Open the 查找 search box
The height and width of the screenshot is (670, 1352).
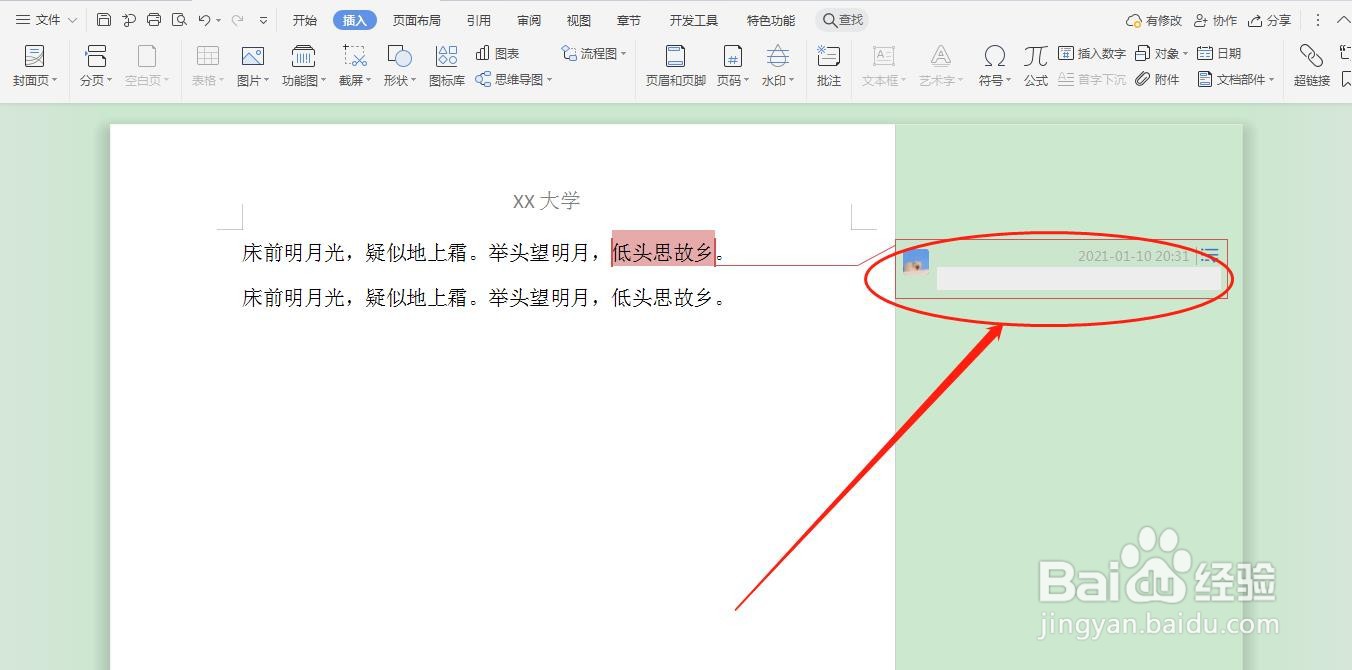pyautogui.click(x=841, y=19)
